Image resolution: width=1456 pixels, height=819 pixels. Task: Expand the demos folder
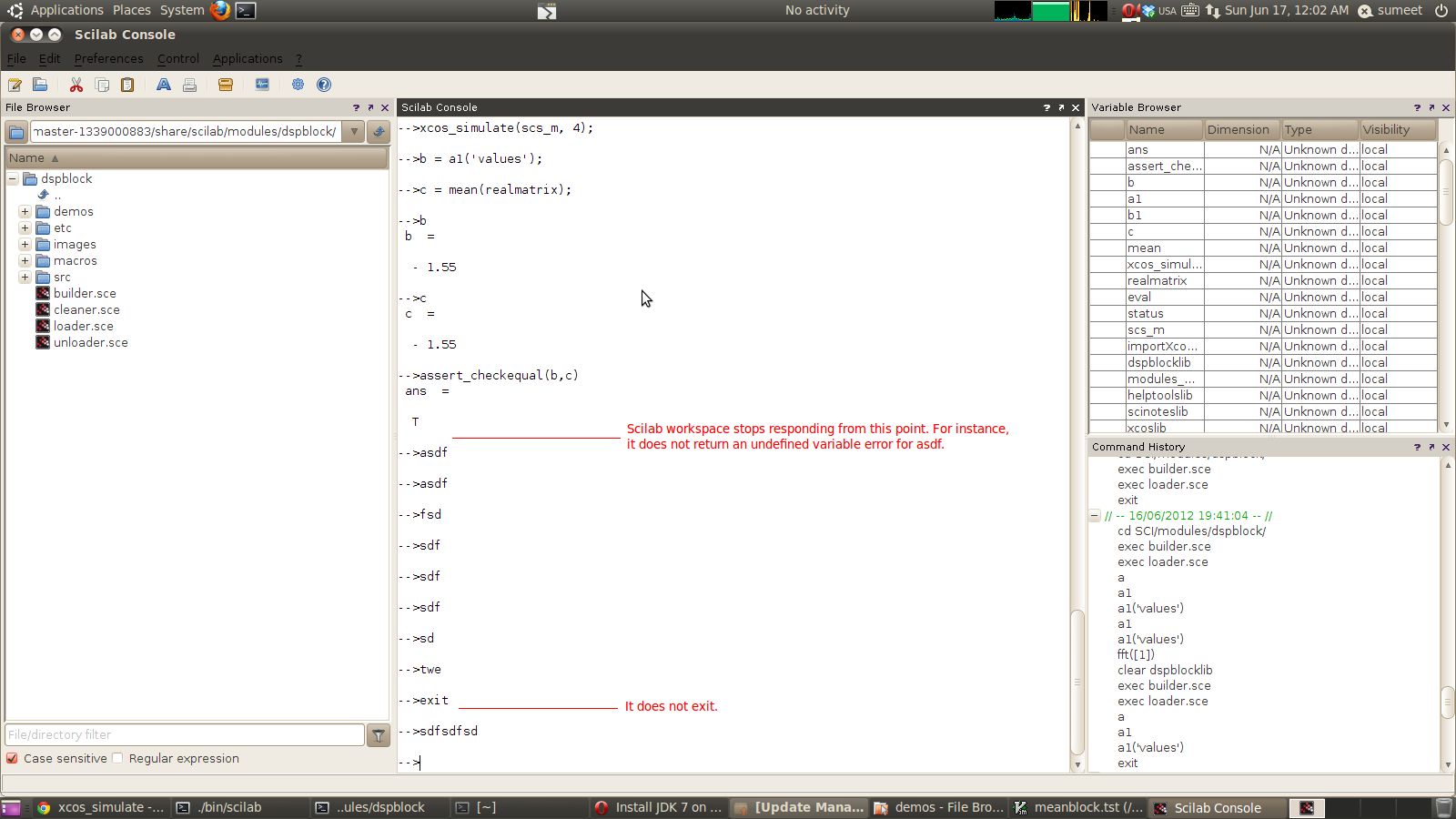pos(25,212)
